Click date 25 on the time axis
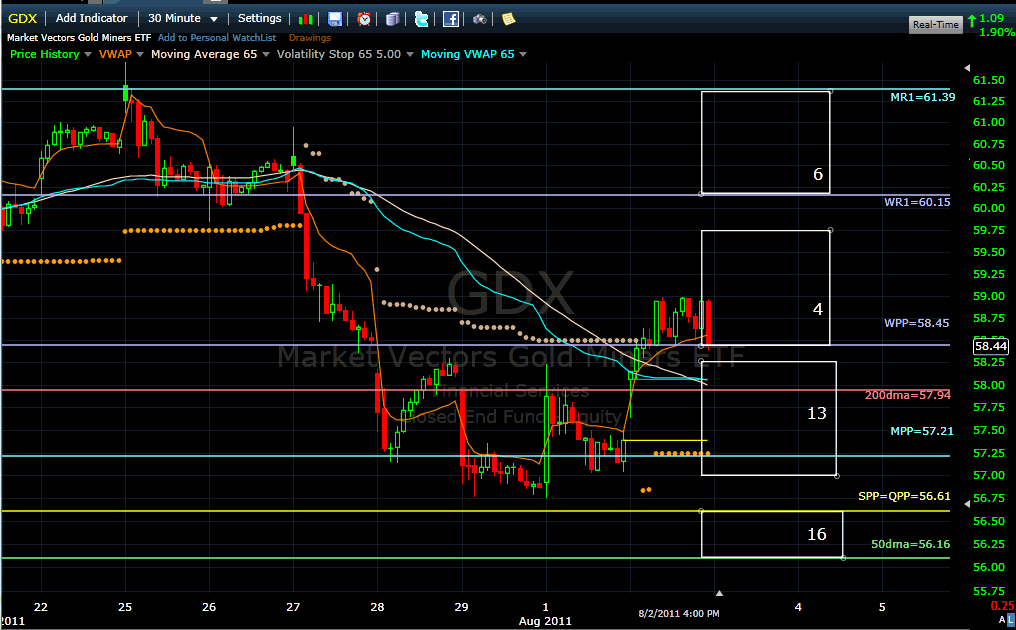Image resolution: width=1016 pixels, height=630 pixels. pos(125,607)
